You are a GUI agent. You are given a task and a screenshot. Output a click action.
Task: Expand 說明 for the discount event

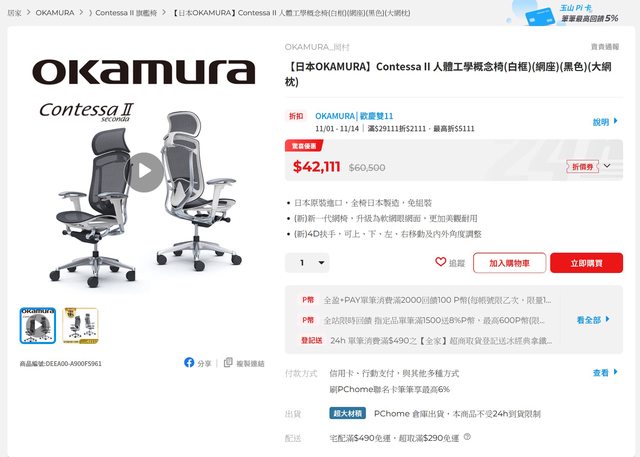click(x=606, y=122)
